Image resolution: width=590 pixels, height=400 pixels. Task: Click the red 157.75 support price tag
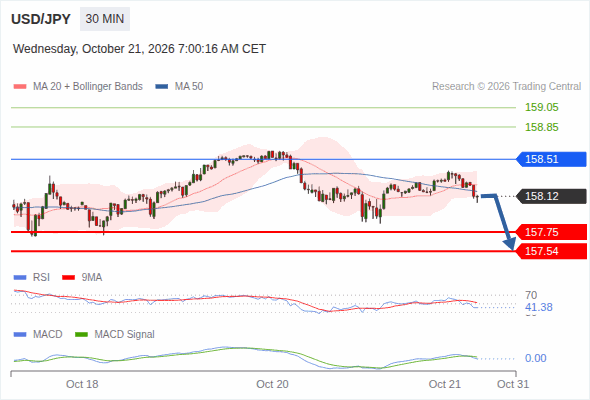[551, 232]
